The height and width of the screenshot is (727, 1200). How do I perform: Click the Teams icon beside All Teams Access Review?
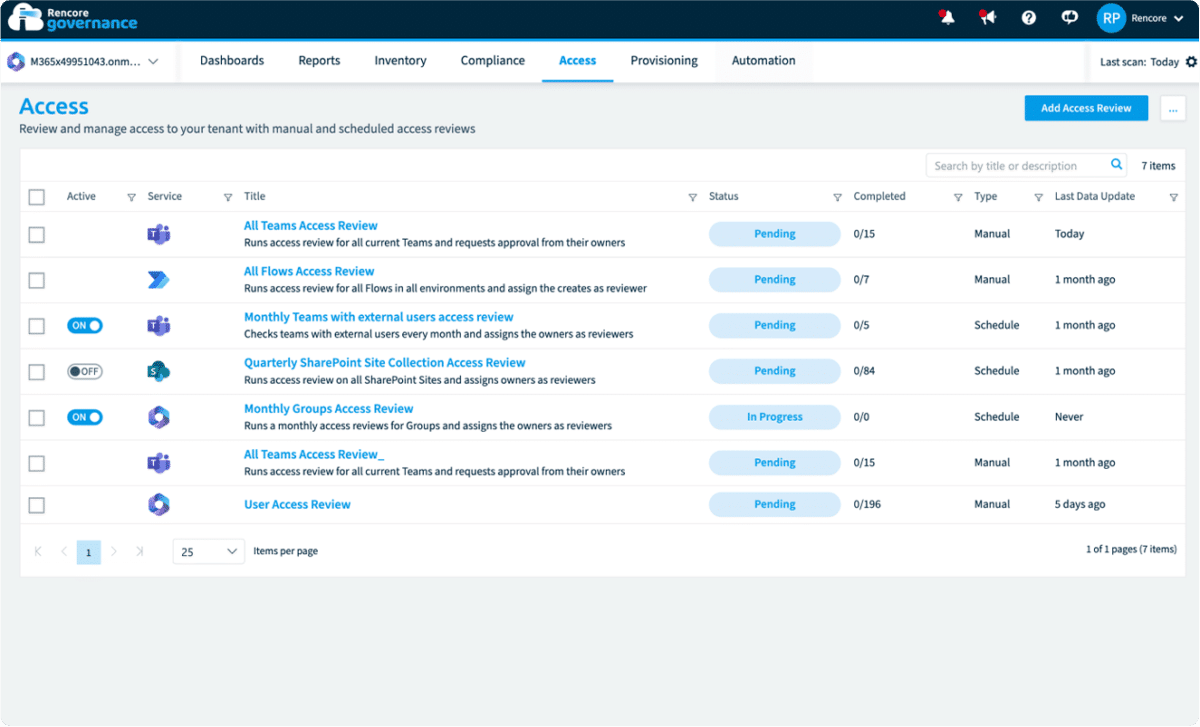pyautogui.click(x=158, y=234)
